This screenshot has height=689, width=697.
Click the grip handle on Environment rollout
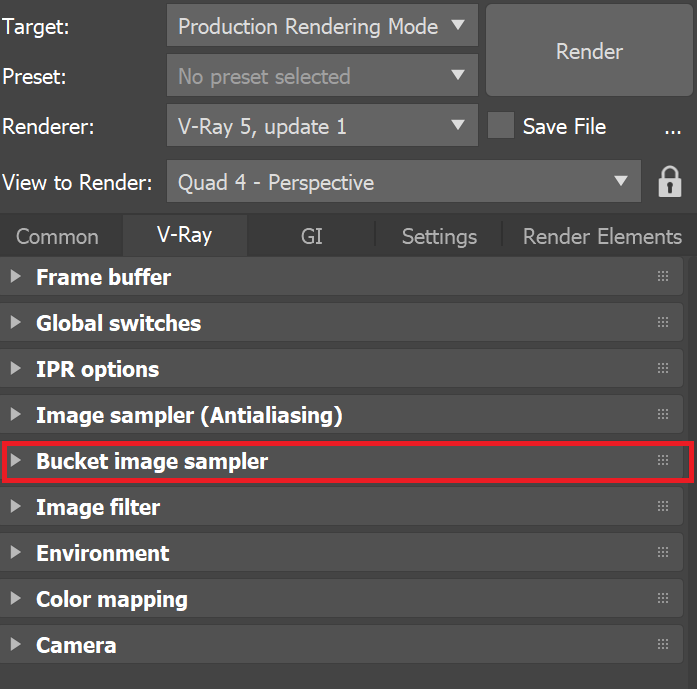662,553
